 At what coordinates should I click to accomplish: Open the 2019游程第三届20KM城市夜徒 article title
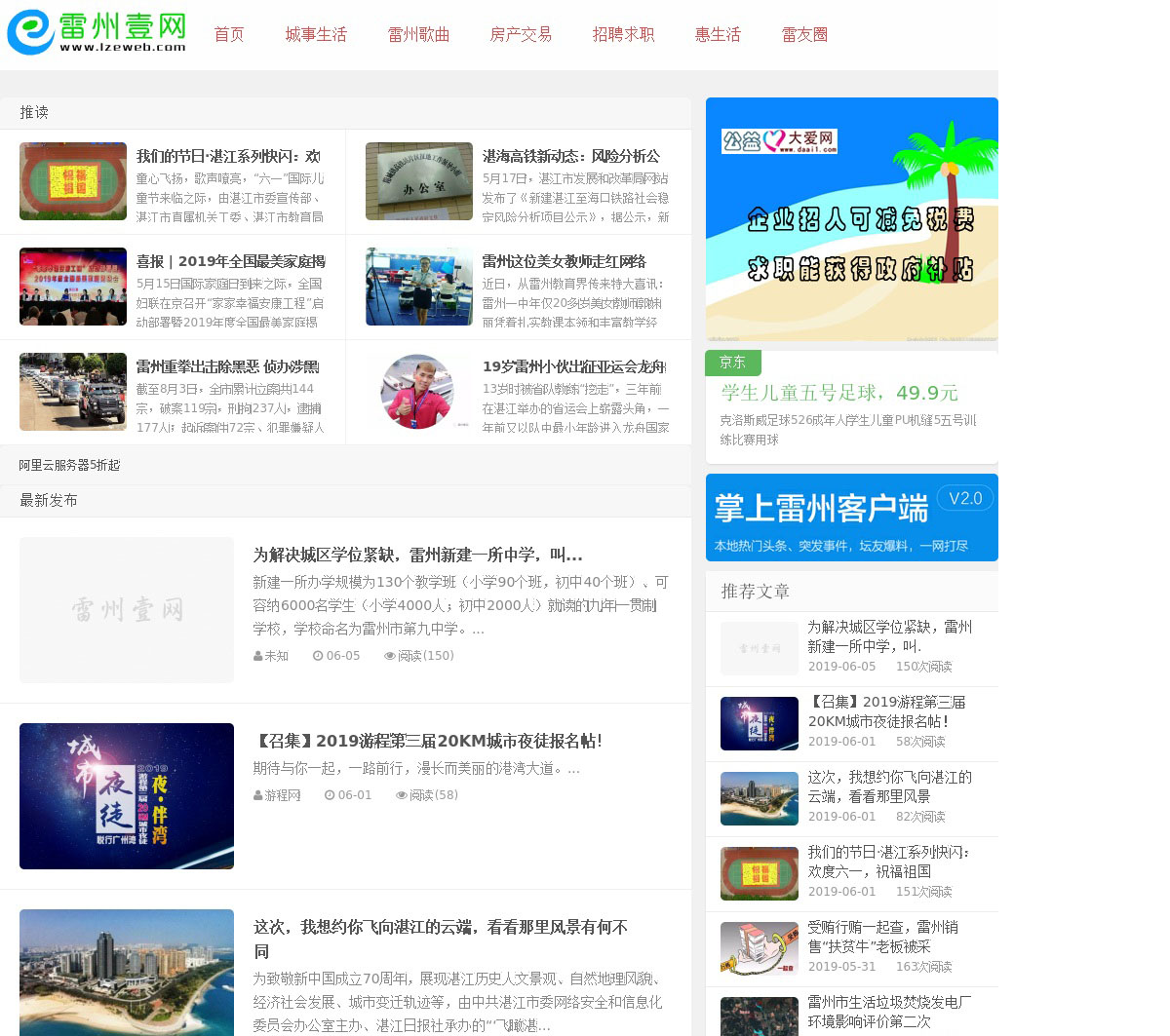[x=427, y=741]
